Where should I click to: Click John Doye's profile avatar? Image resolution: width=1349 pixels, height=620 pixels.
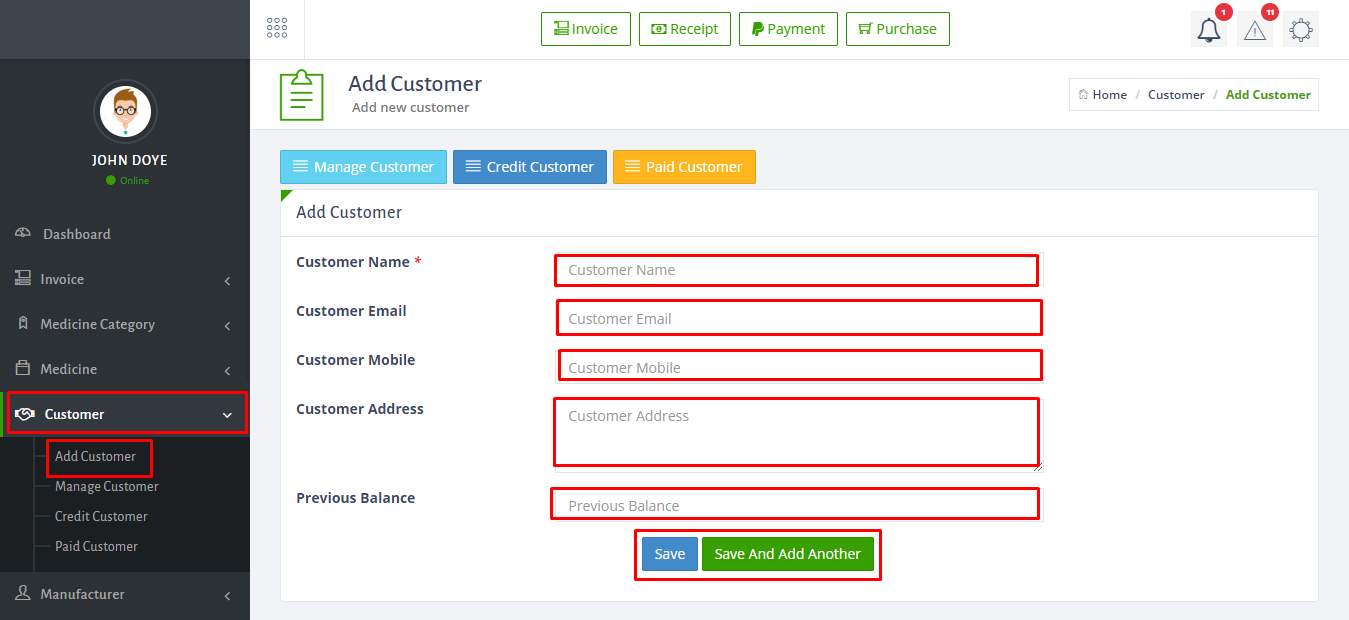pyautogui.click(x=125, y=111)
